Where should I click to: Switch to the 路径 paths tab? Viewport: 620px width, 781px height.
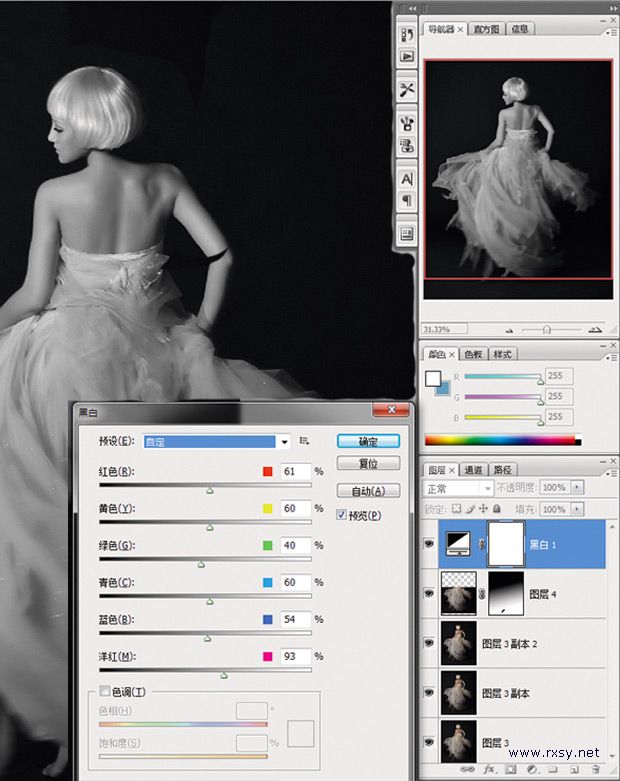coord(502,470)
